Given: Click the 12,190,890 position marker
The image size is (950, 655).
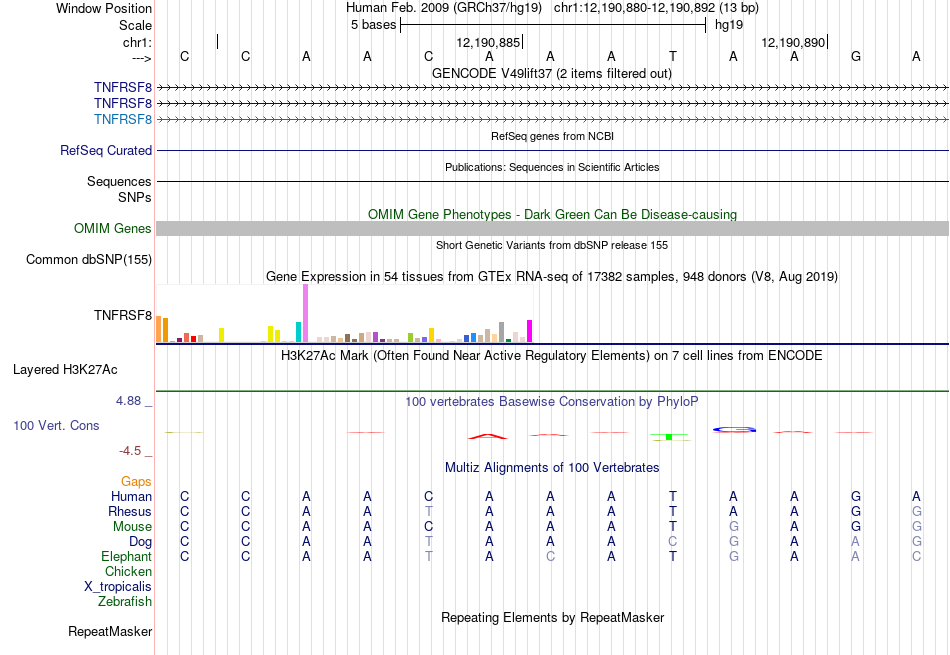Looking at the screenshot, I should coord(793,42).
